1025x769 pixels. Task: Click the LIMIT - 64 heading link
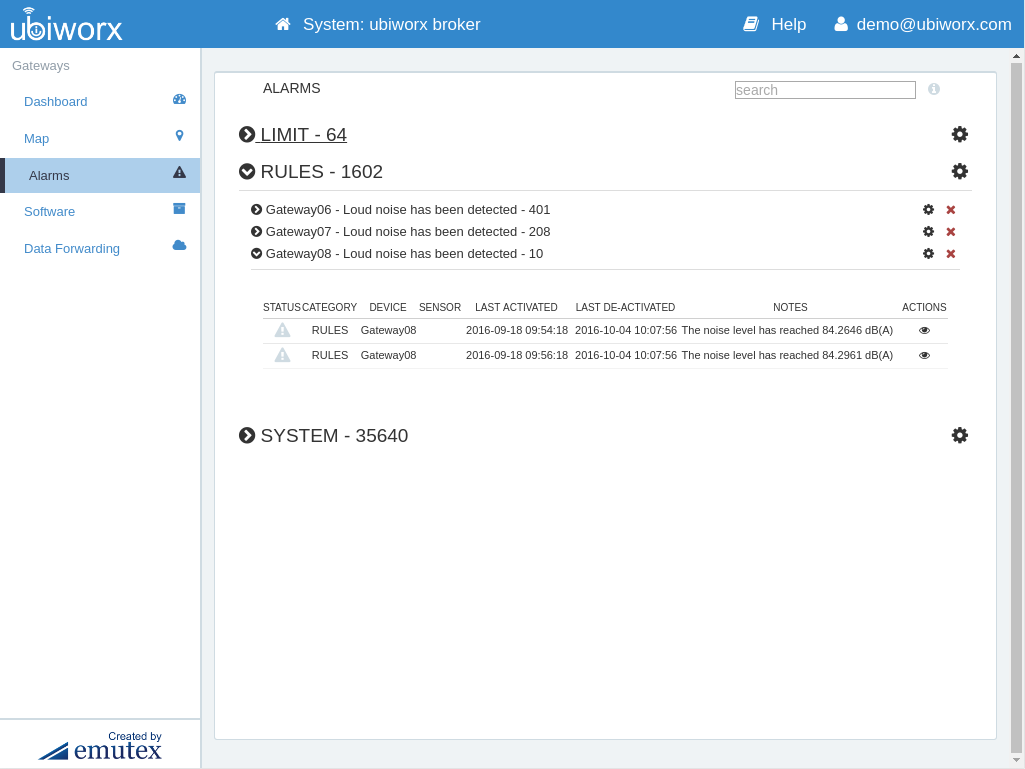coord(303,135)
